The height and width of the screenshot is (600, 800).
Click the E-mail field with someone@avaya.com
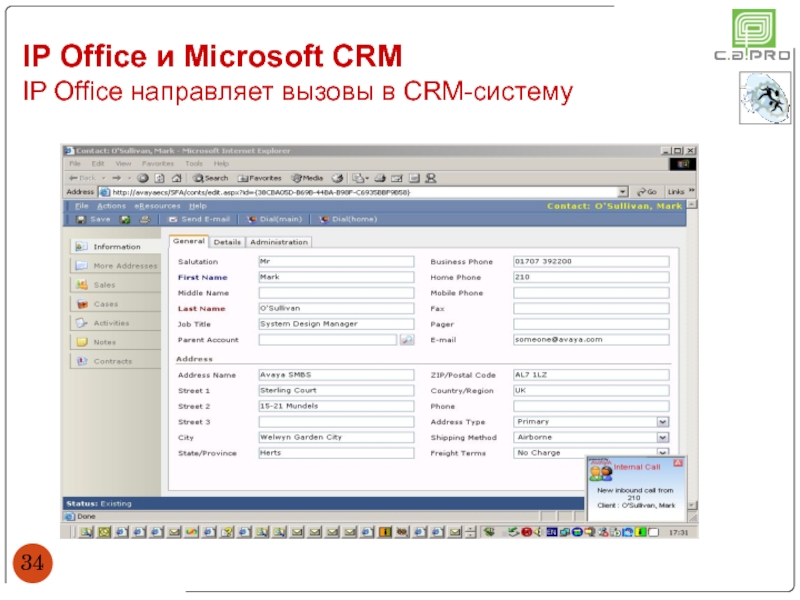click(591, 340)
